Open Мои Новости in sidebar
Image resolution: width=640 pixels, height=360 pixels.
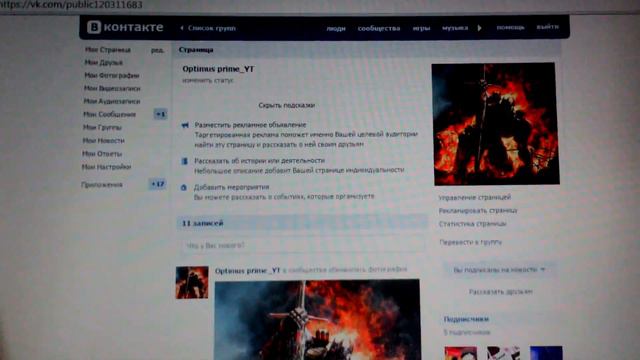click(104, 140)
